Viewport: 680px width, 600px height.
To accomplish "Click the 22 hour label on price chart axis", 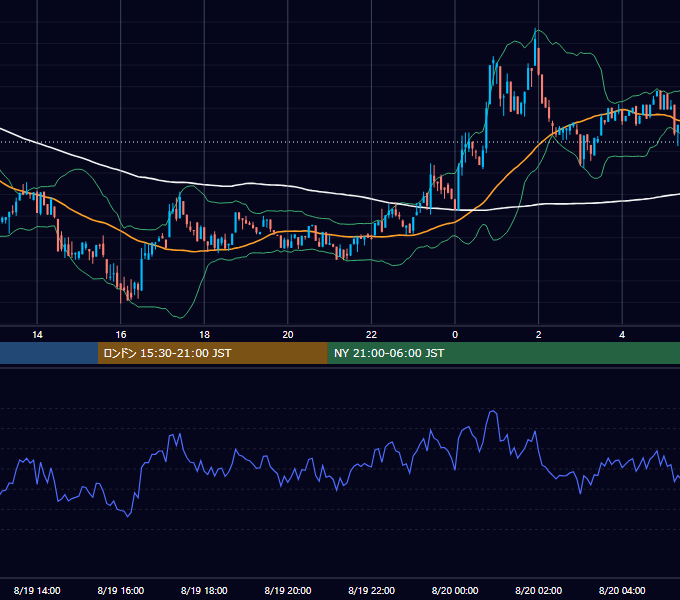I will click(x=371, y=335).
